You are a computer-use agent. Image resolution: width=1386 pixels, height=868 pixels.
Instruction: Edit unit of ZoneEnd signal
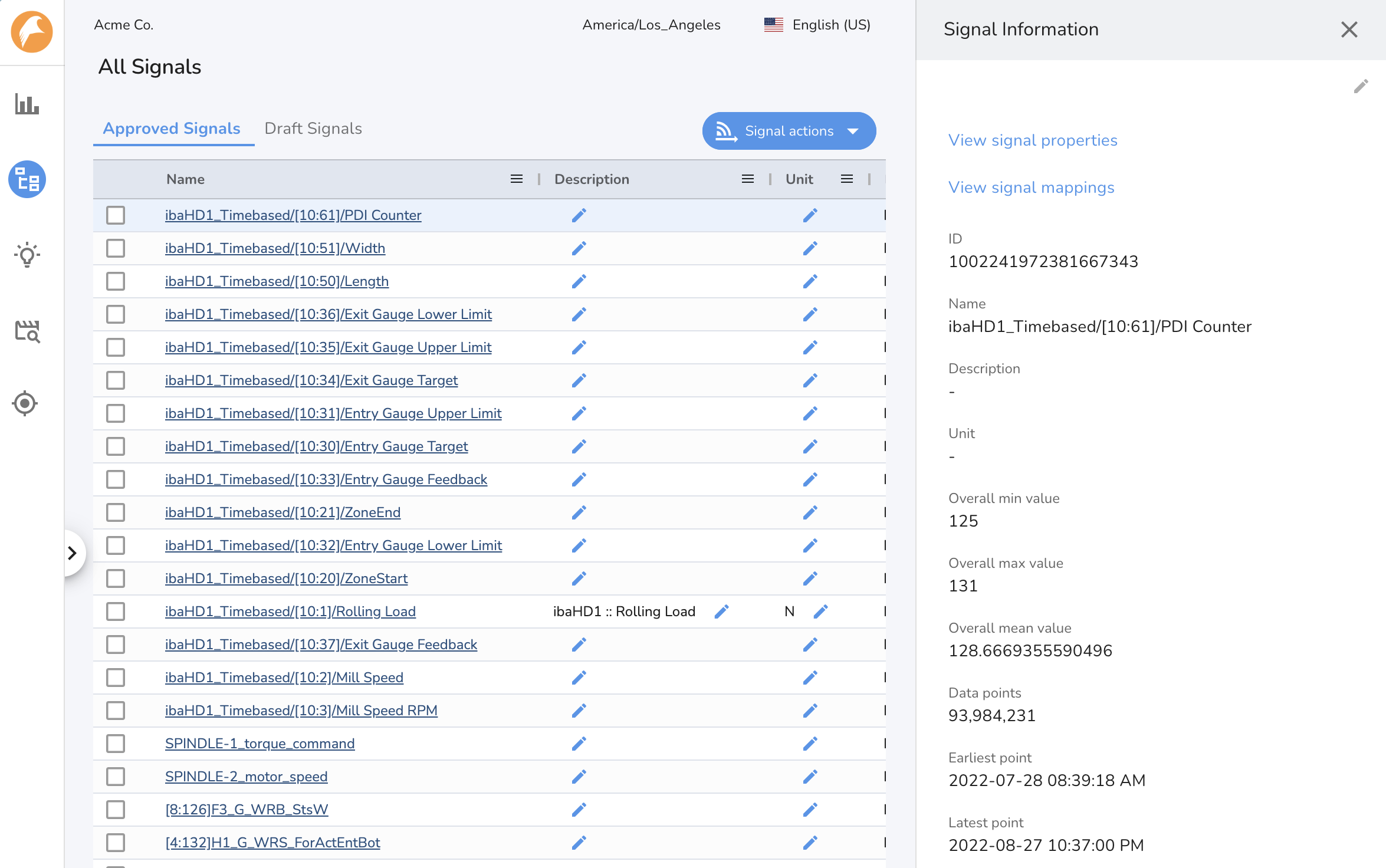(x=810, y=512)
